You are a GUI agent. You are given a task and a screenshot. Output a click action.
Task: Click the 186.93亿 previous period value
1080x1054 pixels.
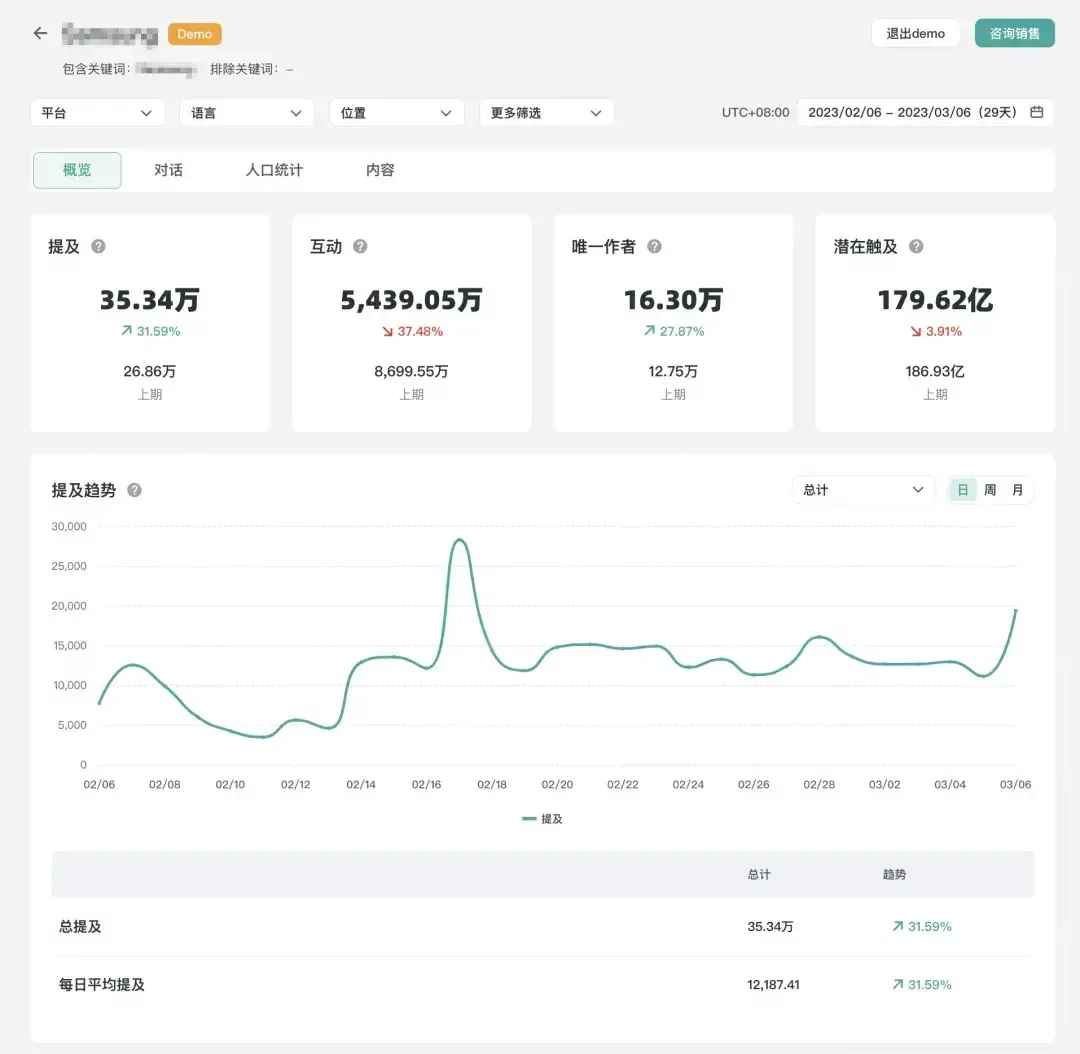click(935, 371)
